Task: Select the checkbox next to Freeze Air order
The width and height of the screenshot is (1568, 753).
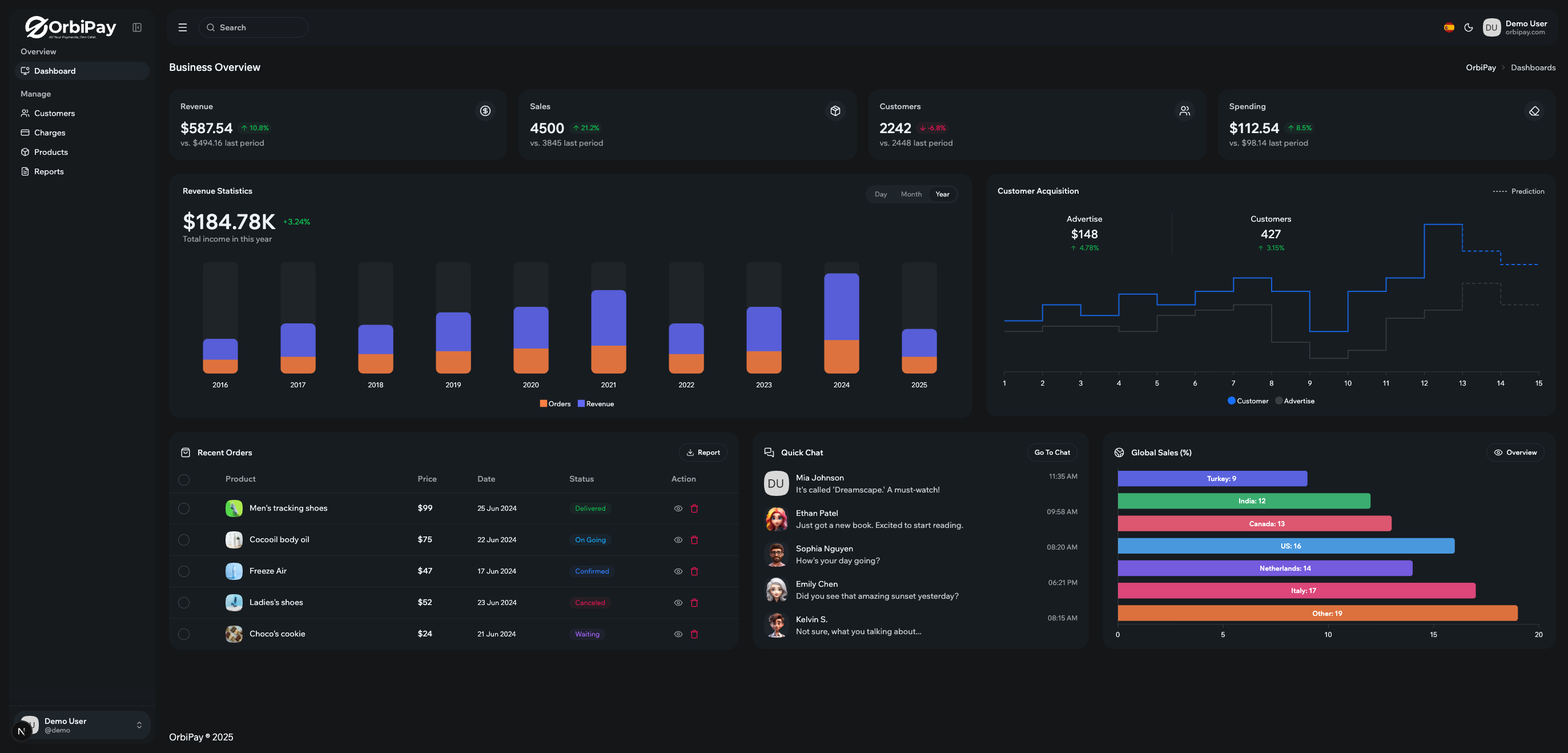Action: click(x=184, y=571)
